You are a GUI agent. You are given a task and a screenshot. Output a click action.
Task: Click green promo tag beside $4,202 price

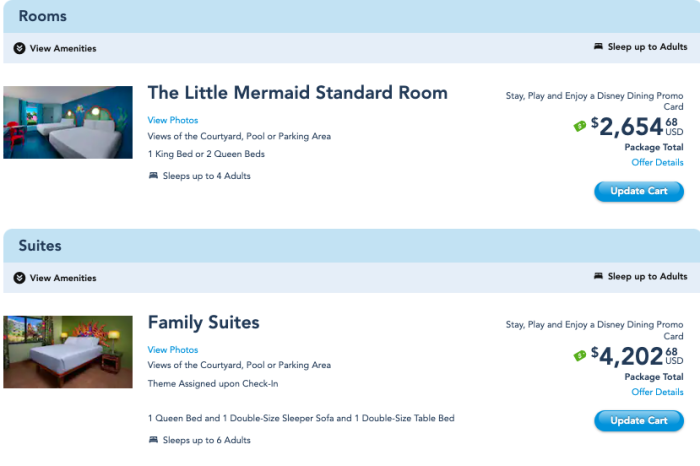(579, 356)
